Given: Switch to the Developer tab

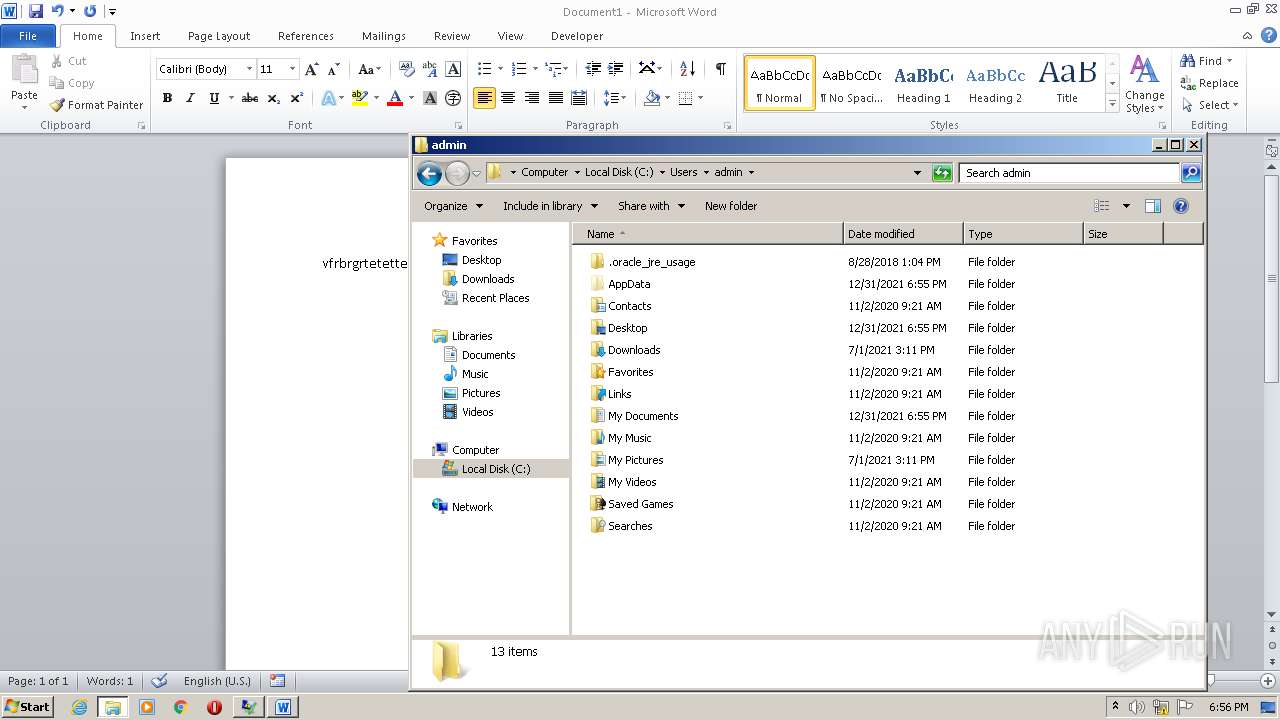Looking at the screenshot, I should (x=577, y=36).
